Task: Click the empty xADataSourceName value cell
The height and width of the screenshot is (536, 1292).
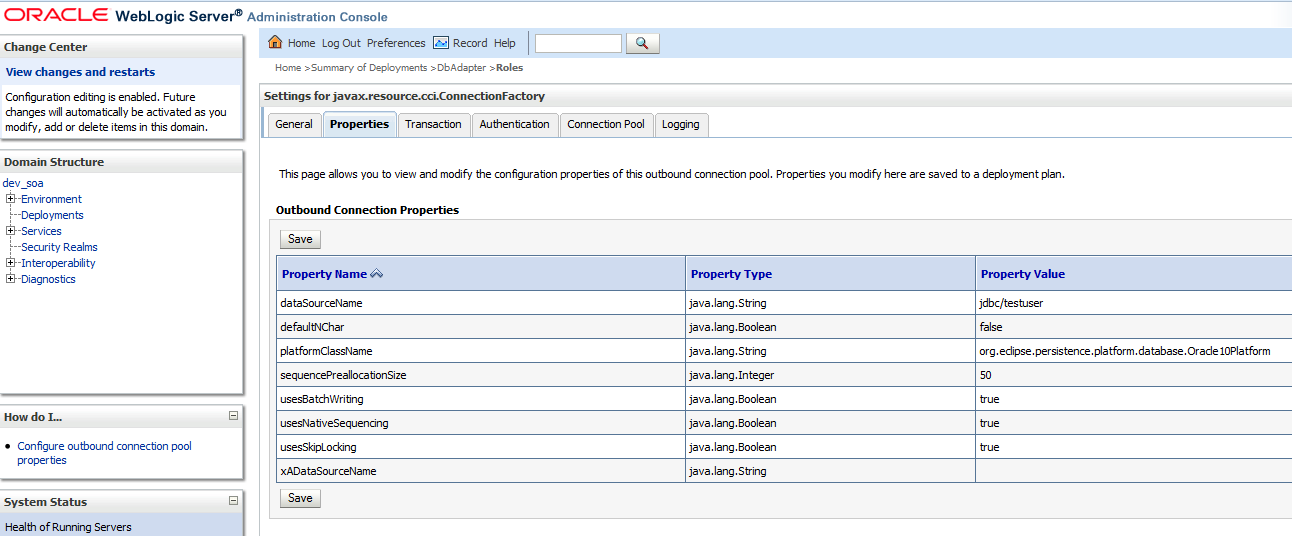Action: click(x=1133, y=471)
